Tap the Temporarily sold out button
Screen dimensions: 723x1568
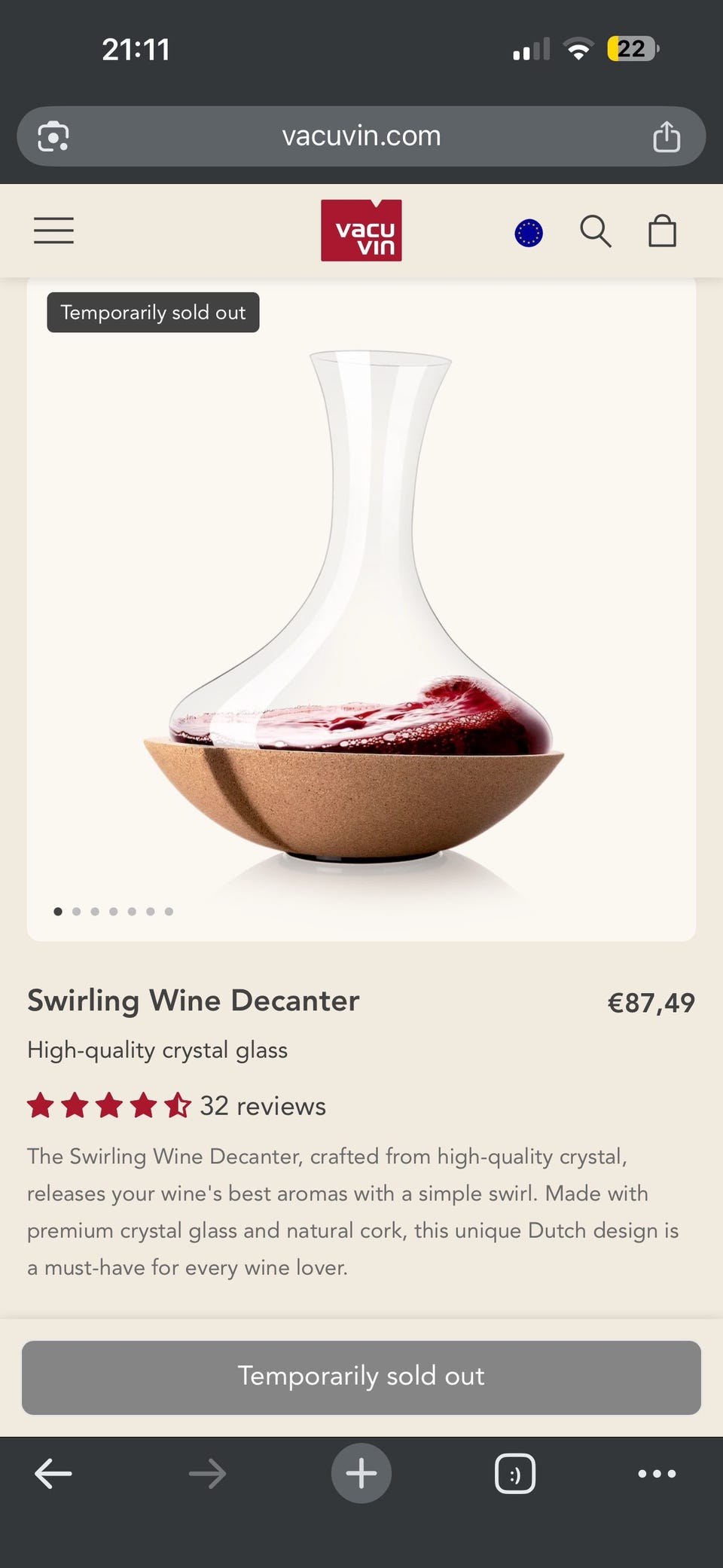click(361, 1377)
